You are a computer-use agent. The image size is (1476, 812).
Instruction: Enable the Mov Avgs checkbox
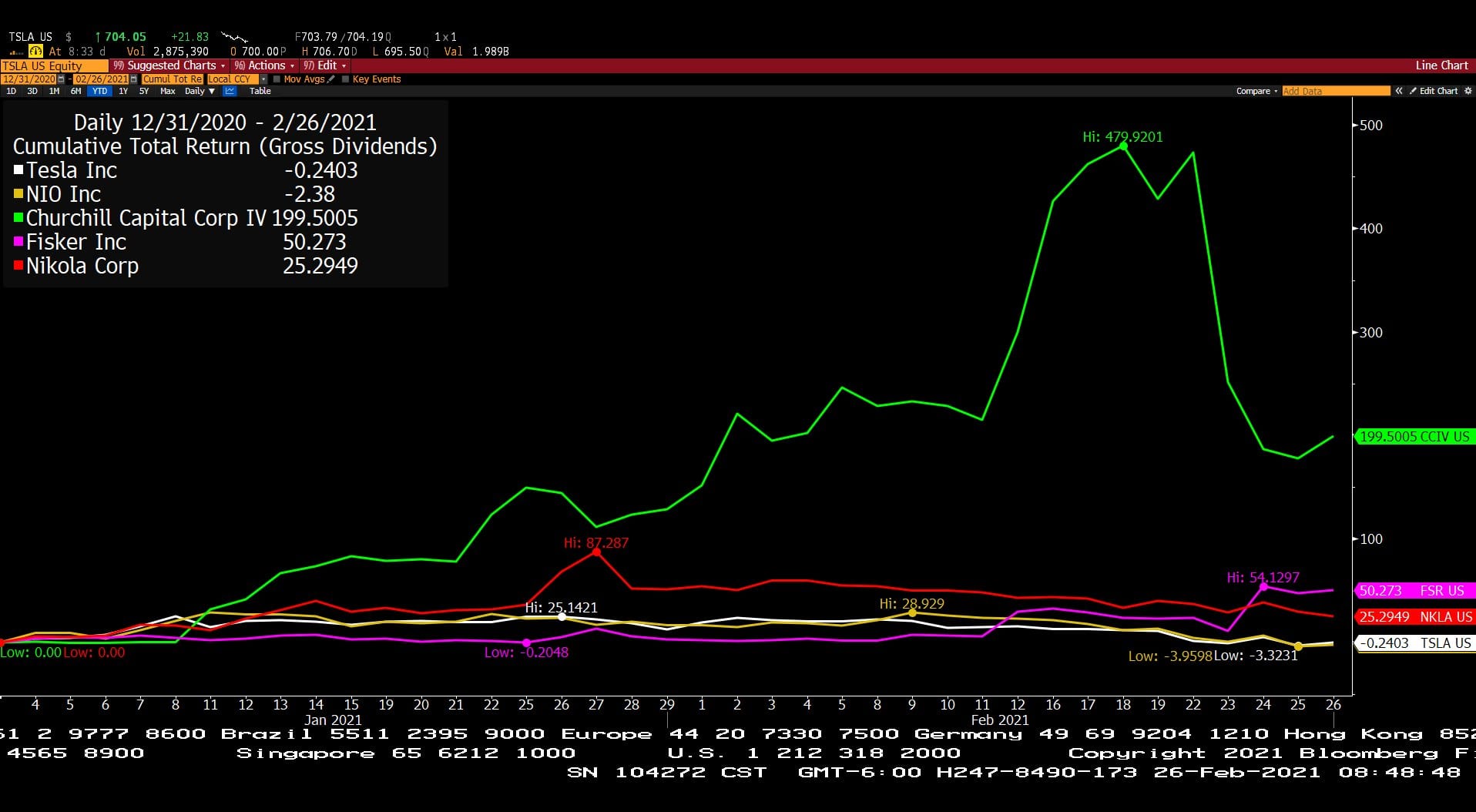pyautogui.click(x=277, y=79)
